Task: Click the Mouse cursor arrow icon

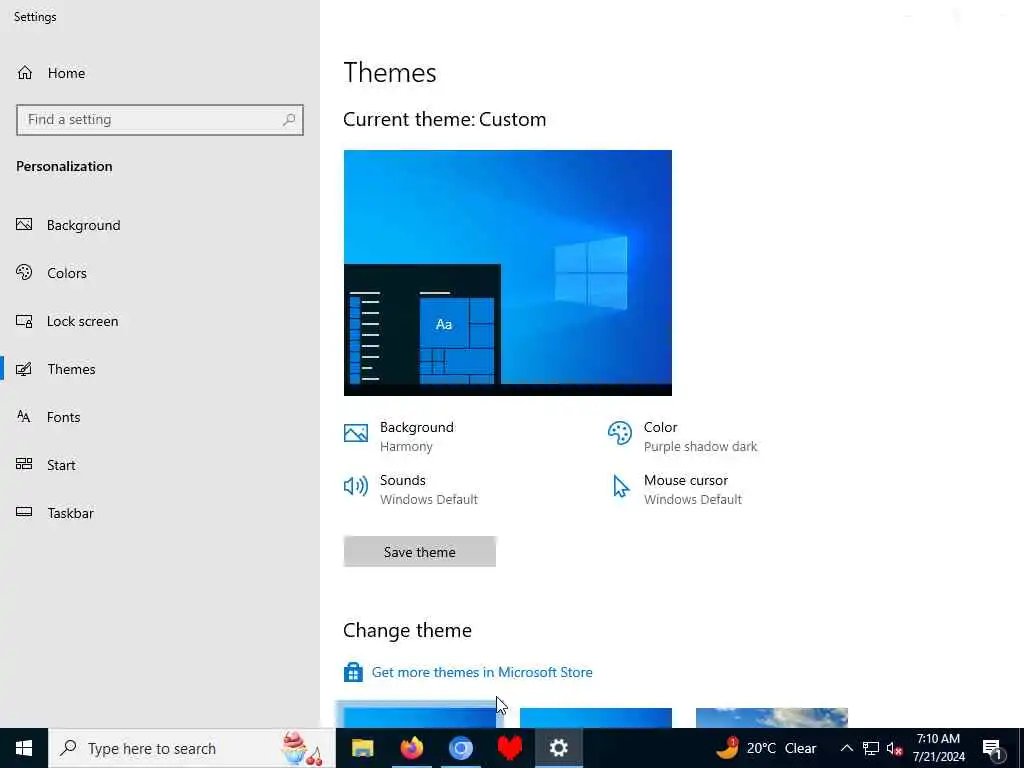Action: (620, 486)
